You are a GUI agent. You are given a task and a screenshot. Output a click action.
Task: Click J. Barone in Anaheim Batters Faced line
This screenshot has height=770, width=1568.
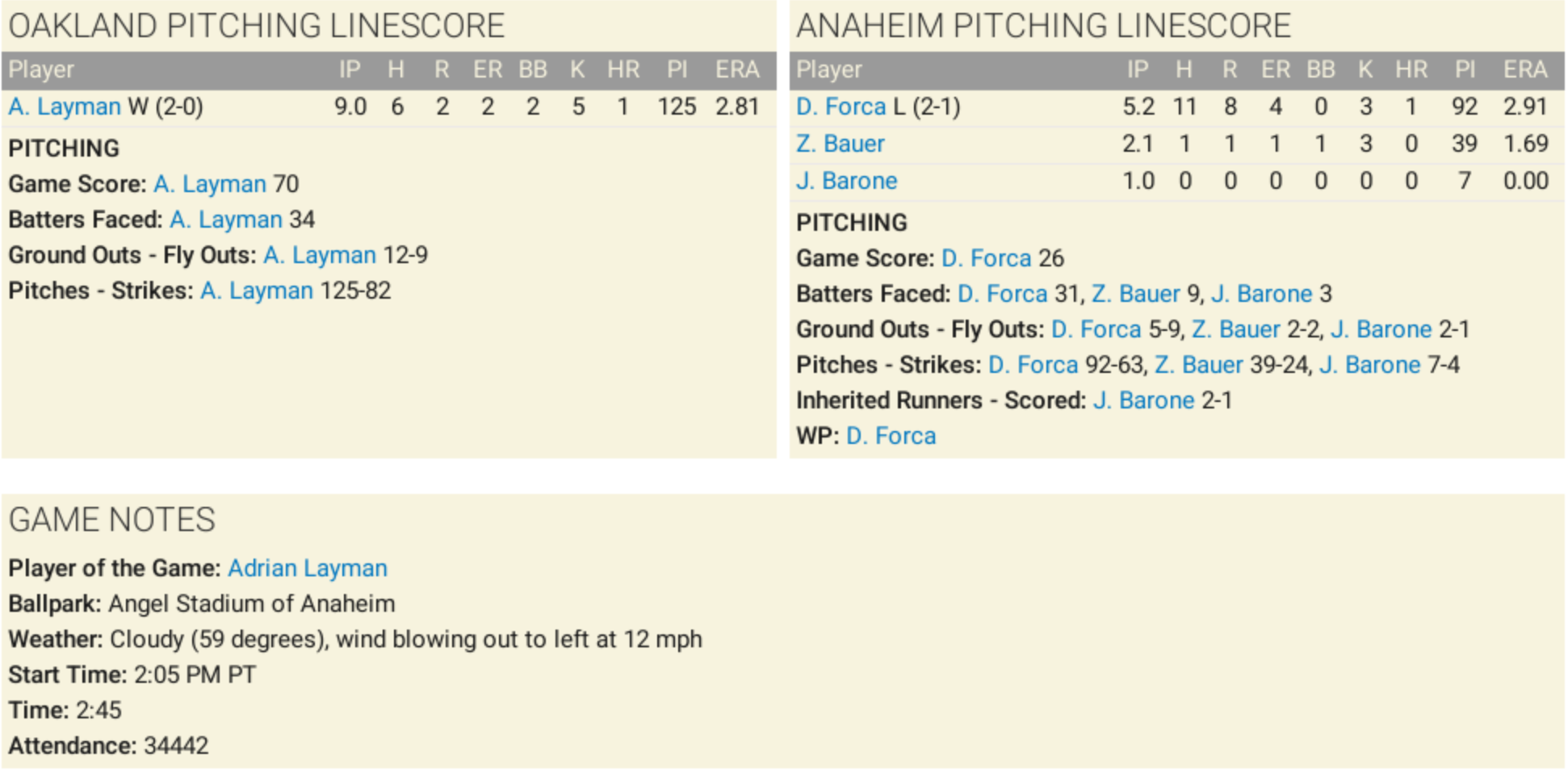click(1262, 294)
